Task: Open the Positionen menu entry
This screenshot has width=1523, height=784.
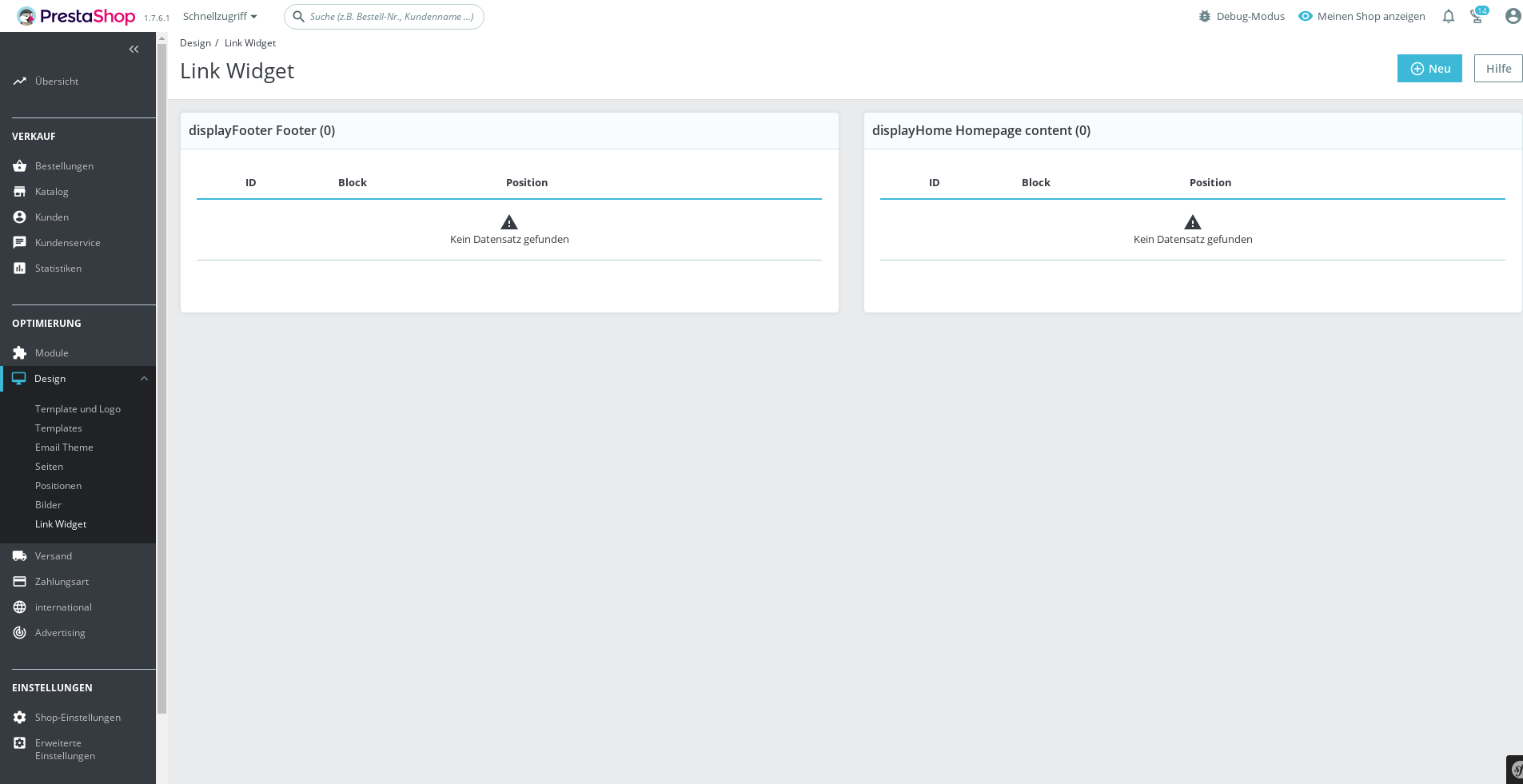Action: (58, 485)
